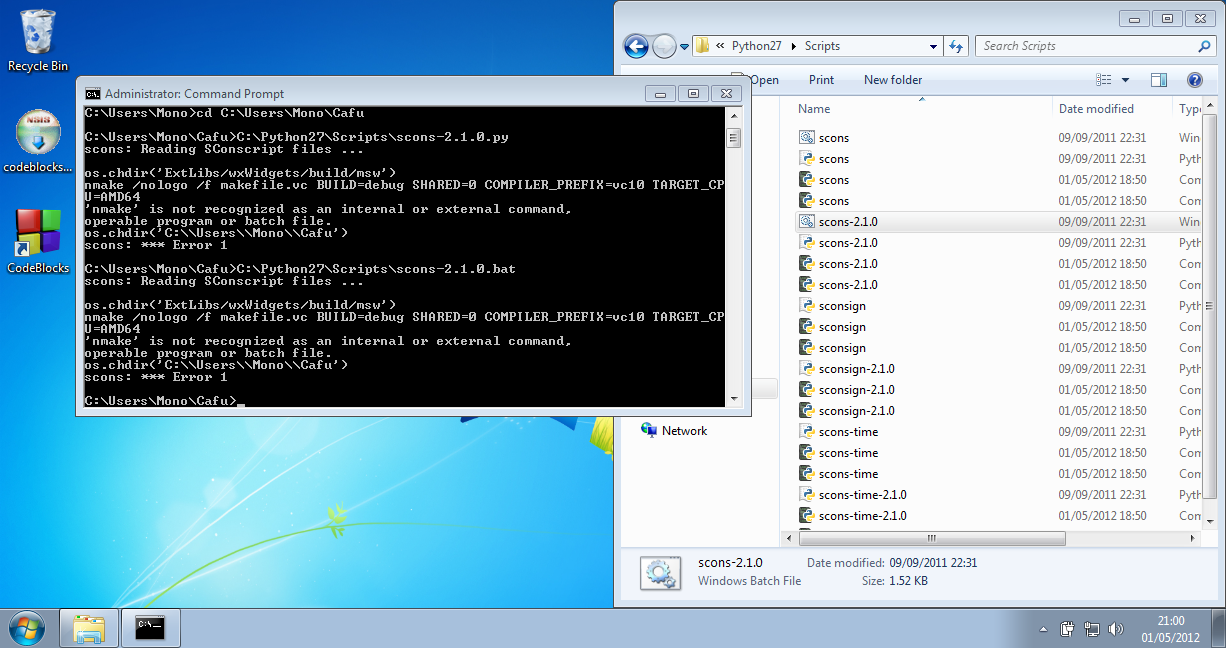This screenshot has height=648, width=1226.
Task: Create a New folder from toolbar
Action: pyautogui.click(x=893, y=80)
